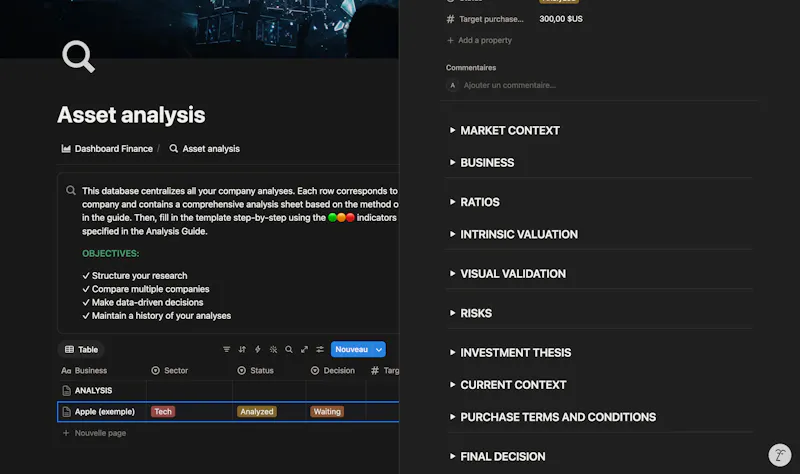Click the Tech sector tag
This screenshot has height=474, width=800.
pyautogui.click(x=163, y=412)
